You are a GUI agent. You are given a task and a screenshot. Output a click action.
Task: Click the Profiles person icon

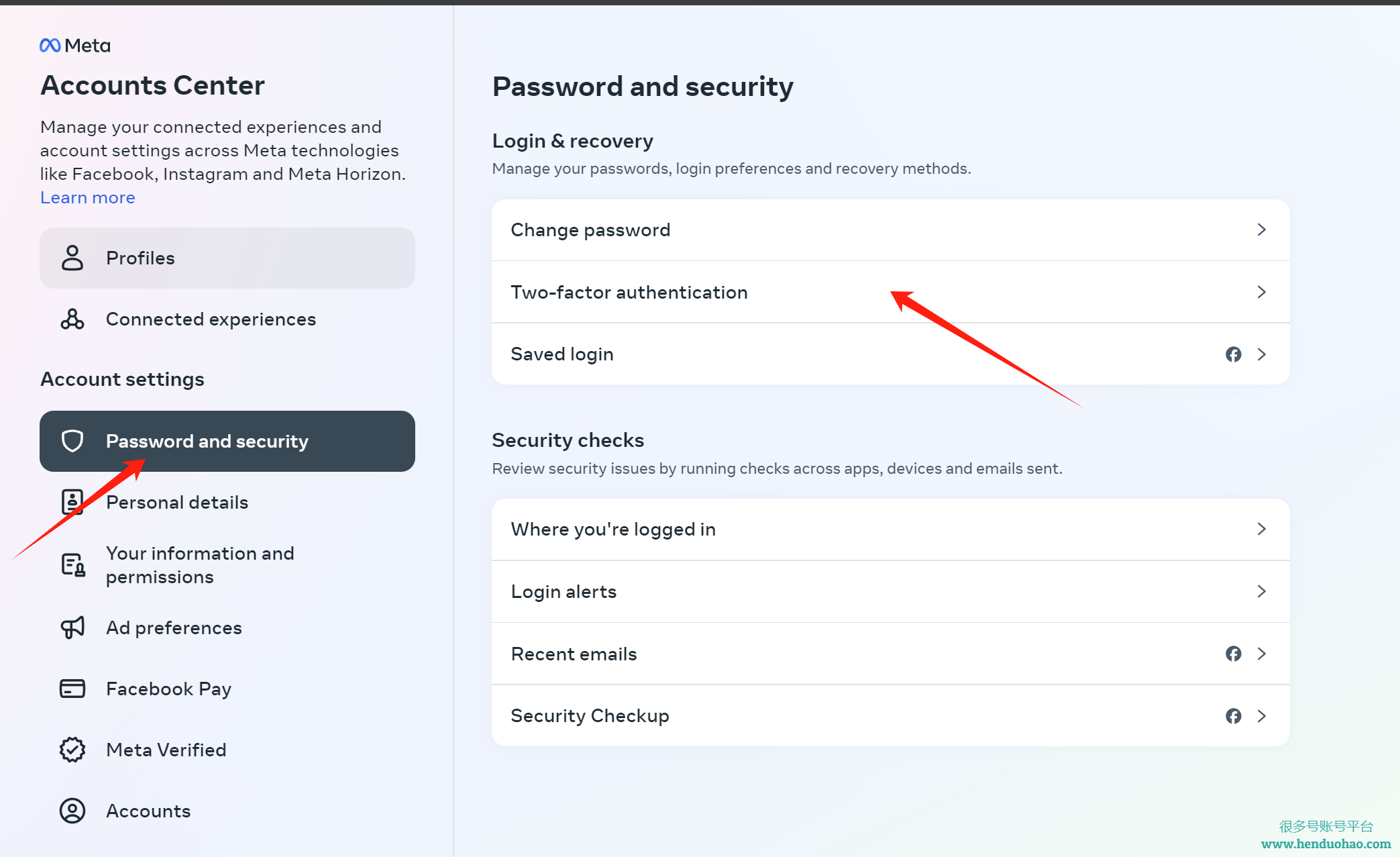coord(72,258)
